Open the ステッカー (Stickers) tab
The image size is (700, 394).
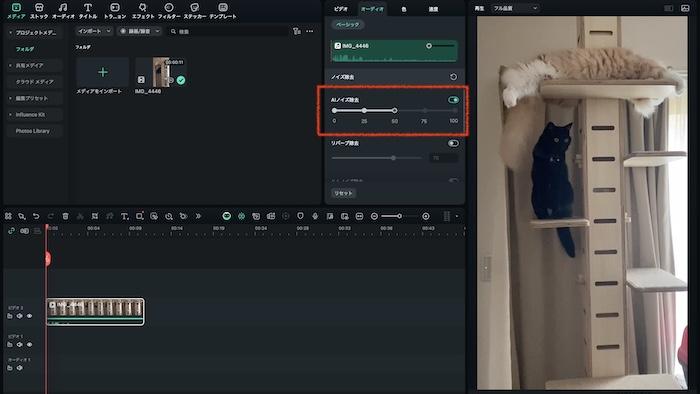pyautogui.click(x=195, y=11)
